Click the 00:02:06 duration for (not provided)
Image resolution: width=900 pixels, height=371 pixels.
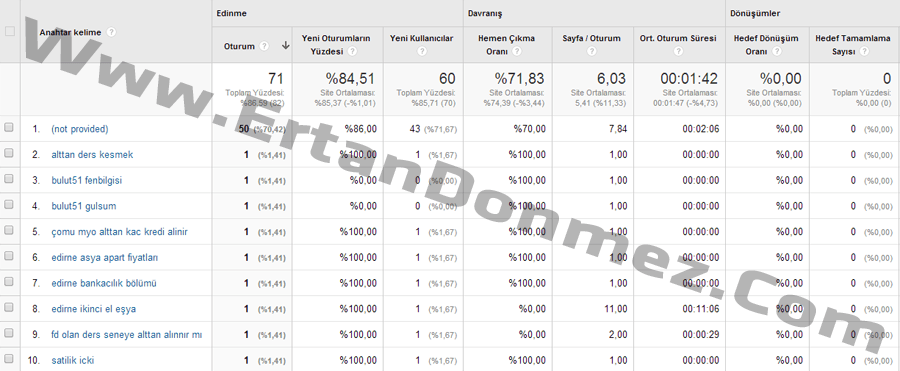point(701,129)
